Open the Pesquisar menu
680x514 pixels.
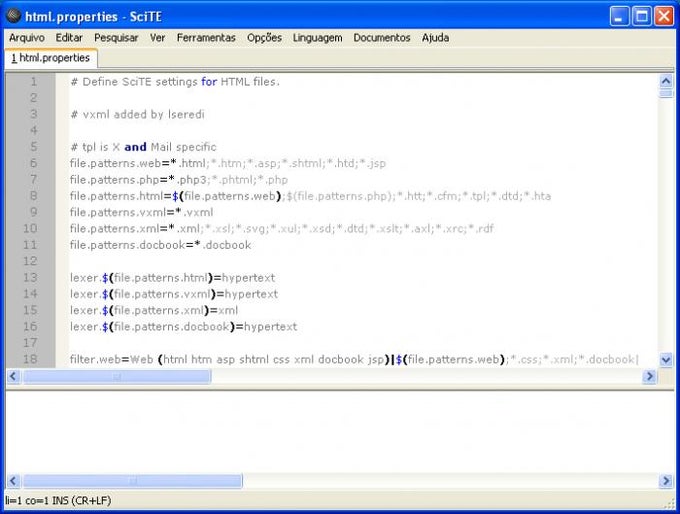(116, 38)
